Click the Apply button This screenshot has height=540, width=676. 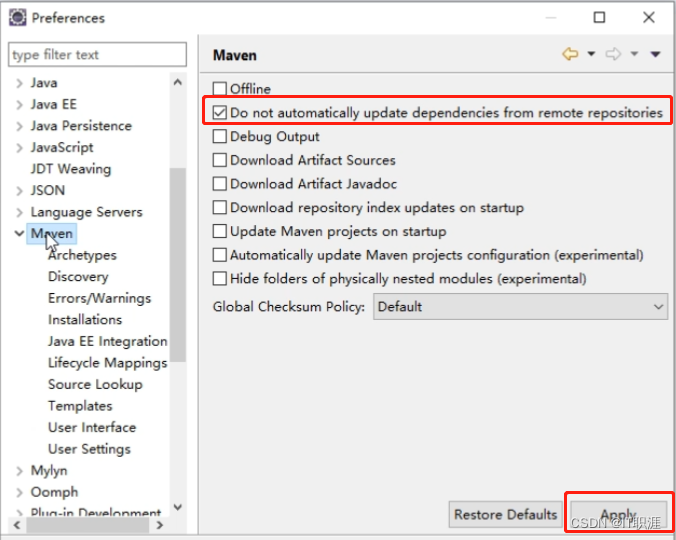(619, 514)
